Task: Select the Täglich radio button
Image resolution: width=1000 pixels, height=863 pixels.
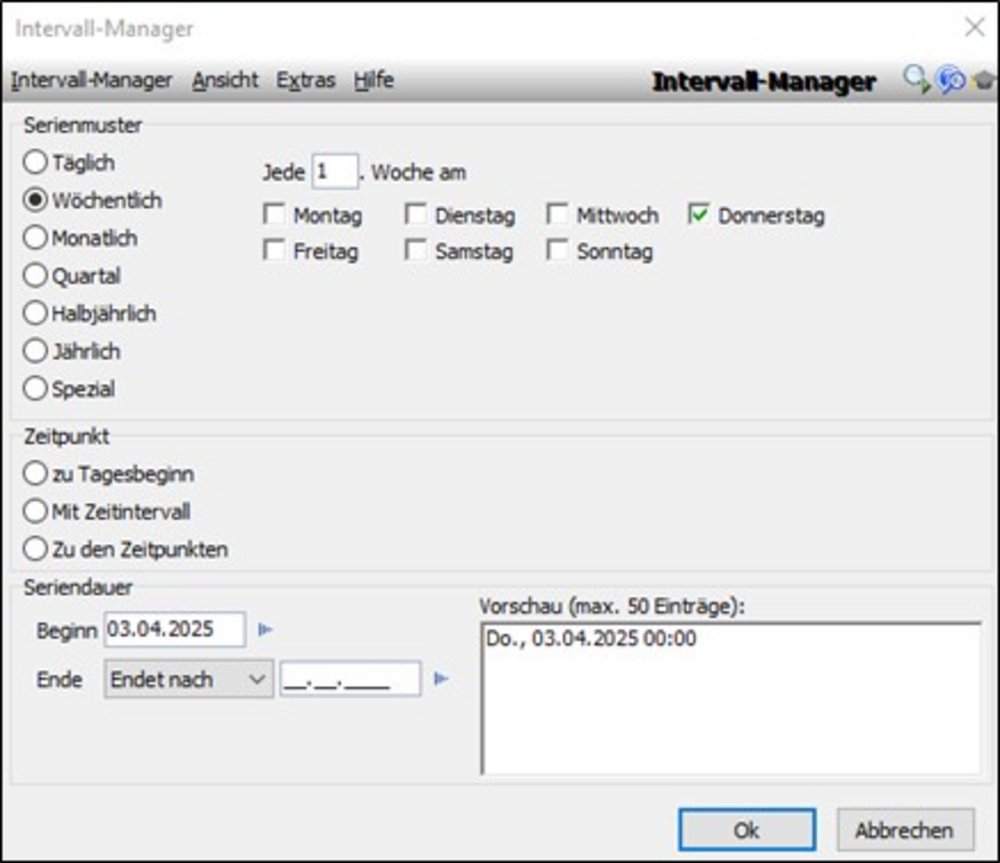Action: coord(35,162)
